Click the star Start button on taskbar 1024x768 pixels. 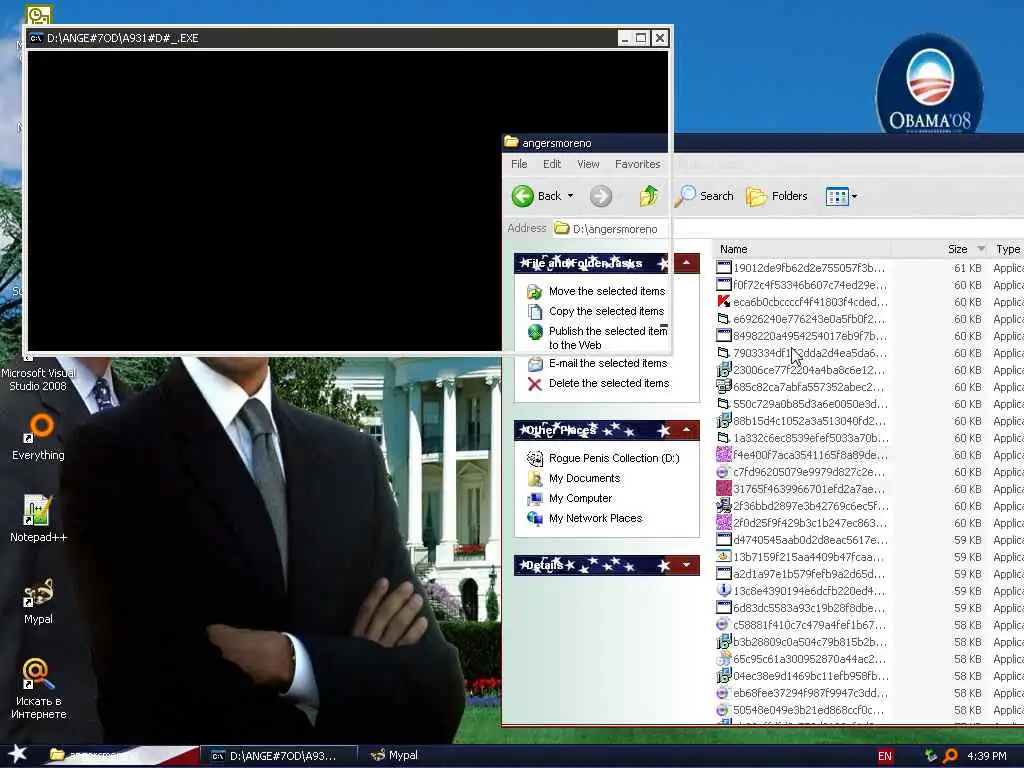click(17, 755)
